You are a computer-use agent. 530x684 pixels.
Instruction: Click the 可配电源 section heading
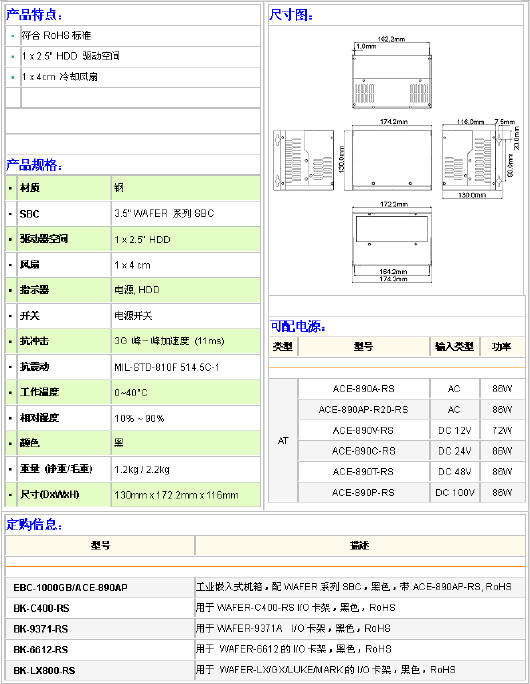298,326
